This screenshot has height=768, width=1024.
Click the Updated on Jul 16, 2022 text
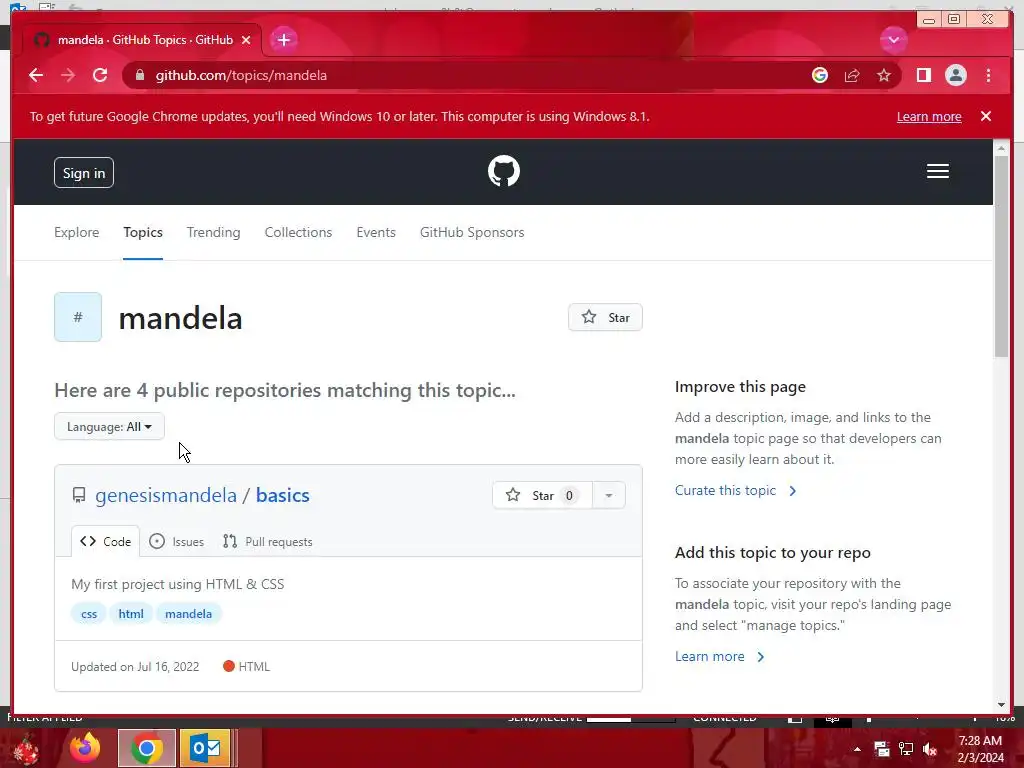pos(135,667)
